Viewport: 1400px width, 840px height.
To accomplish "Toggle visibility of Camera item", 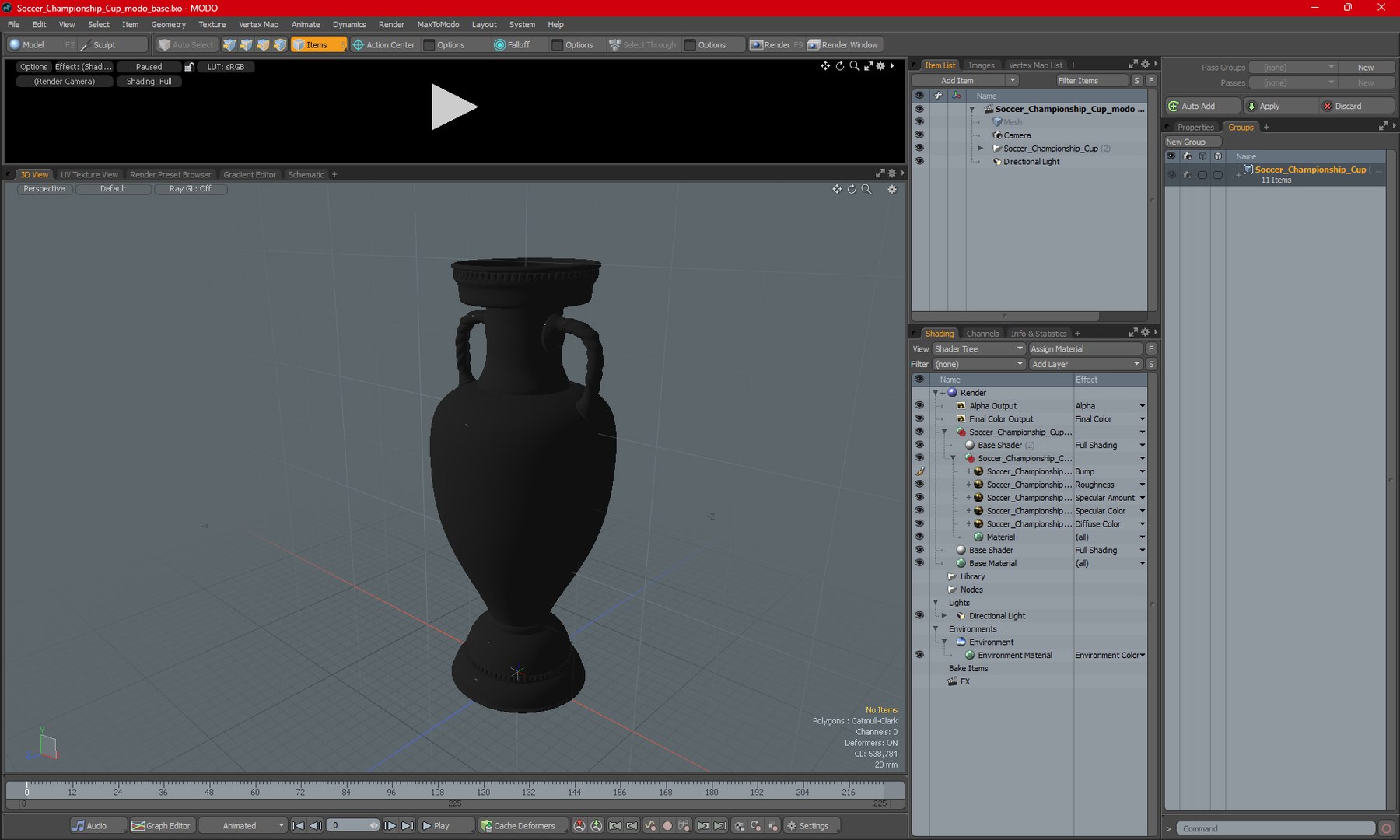I will (x=919, y=135).
